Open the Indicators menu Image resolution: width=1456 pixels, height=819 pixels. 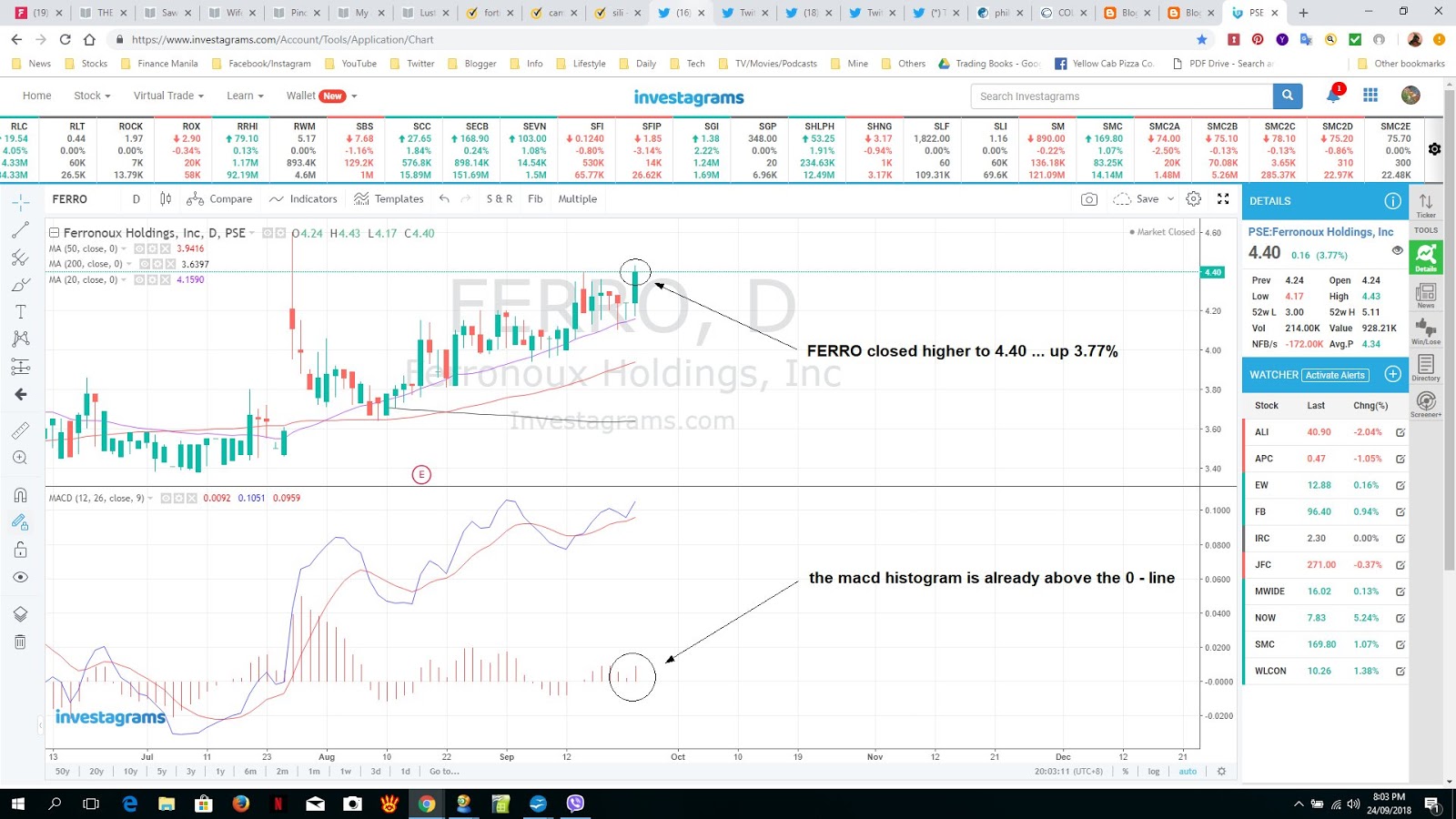[303, 198]
